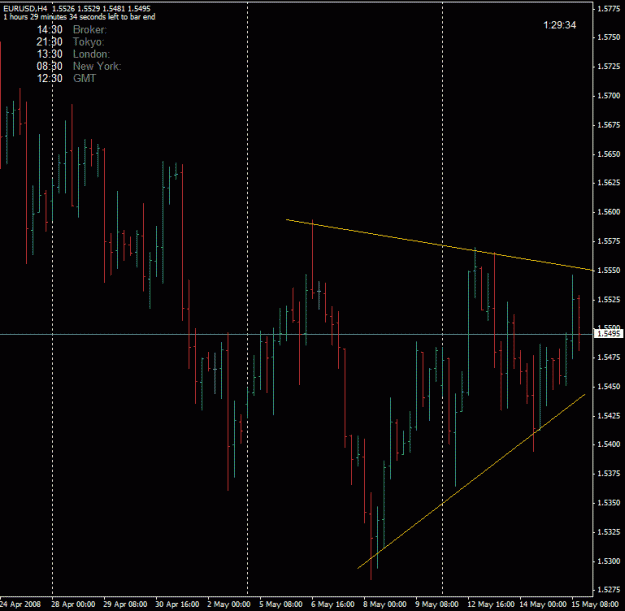The image size is (625, 611).
Task: Click the 14 May 00:00 time label
Action: [543, 604]
